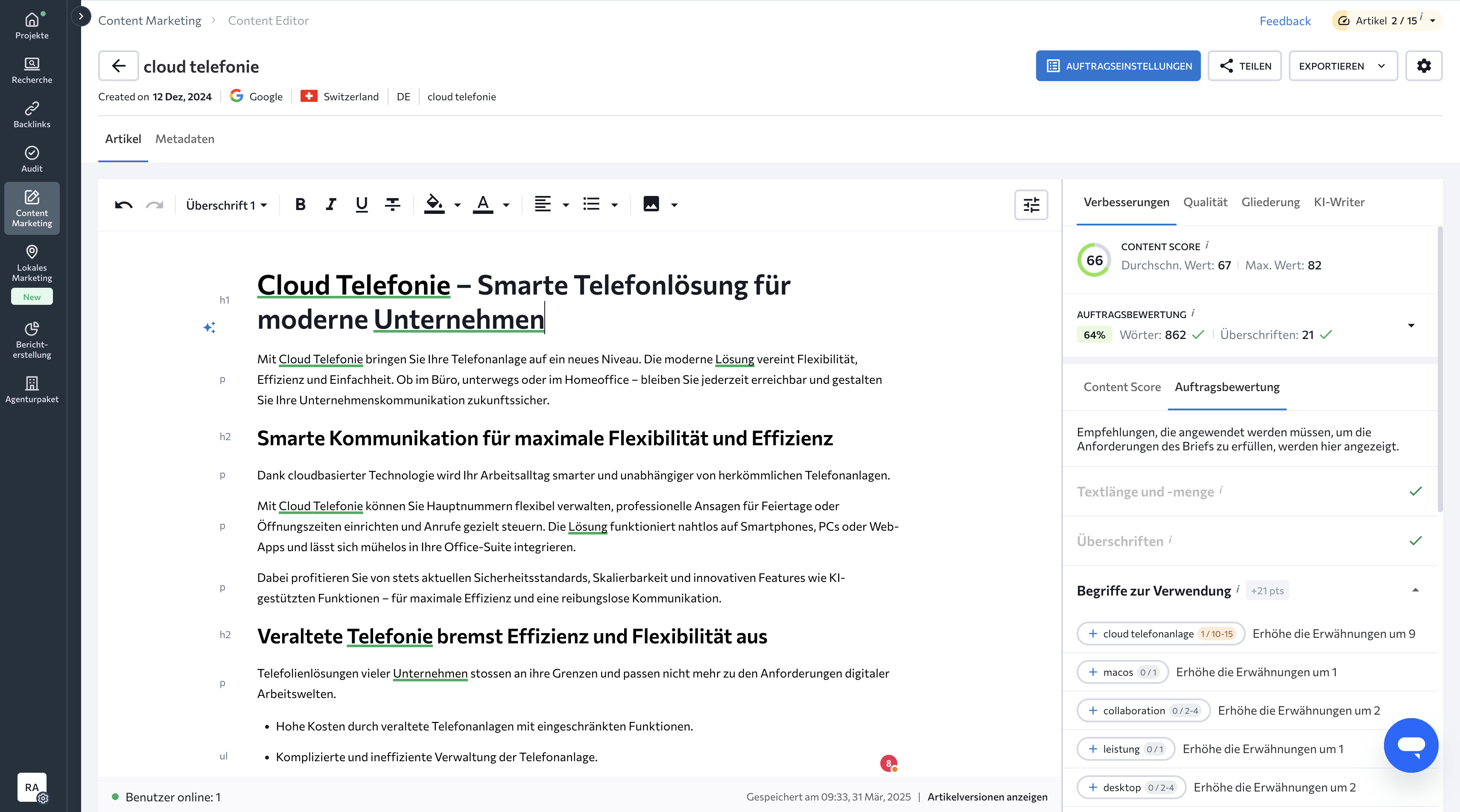
Task: Click the back arrow next to title
Action: pyautogui.click(x=118, y=66)
